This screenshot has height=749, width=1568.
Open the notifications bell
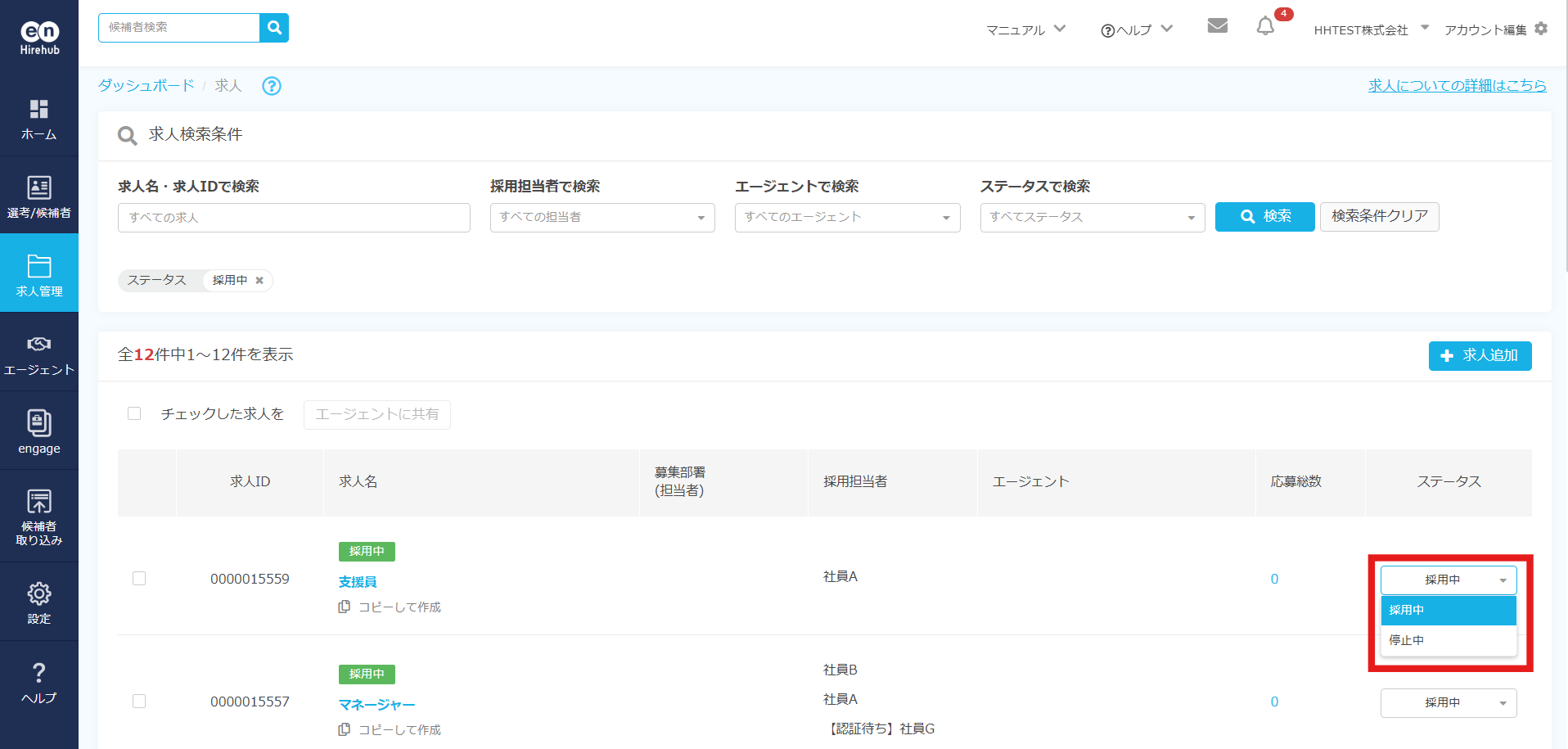(x=1265, y=27)
